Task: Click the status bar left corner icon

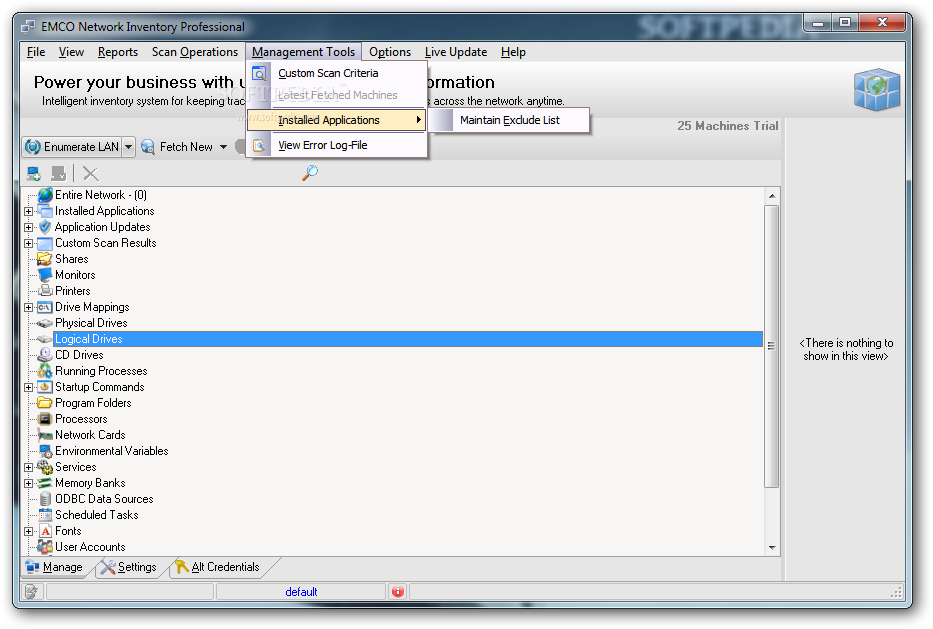Action: click(32, 592)
